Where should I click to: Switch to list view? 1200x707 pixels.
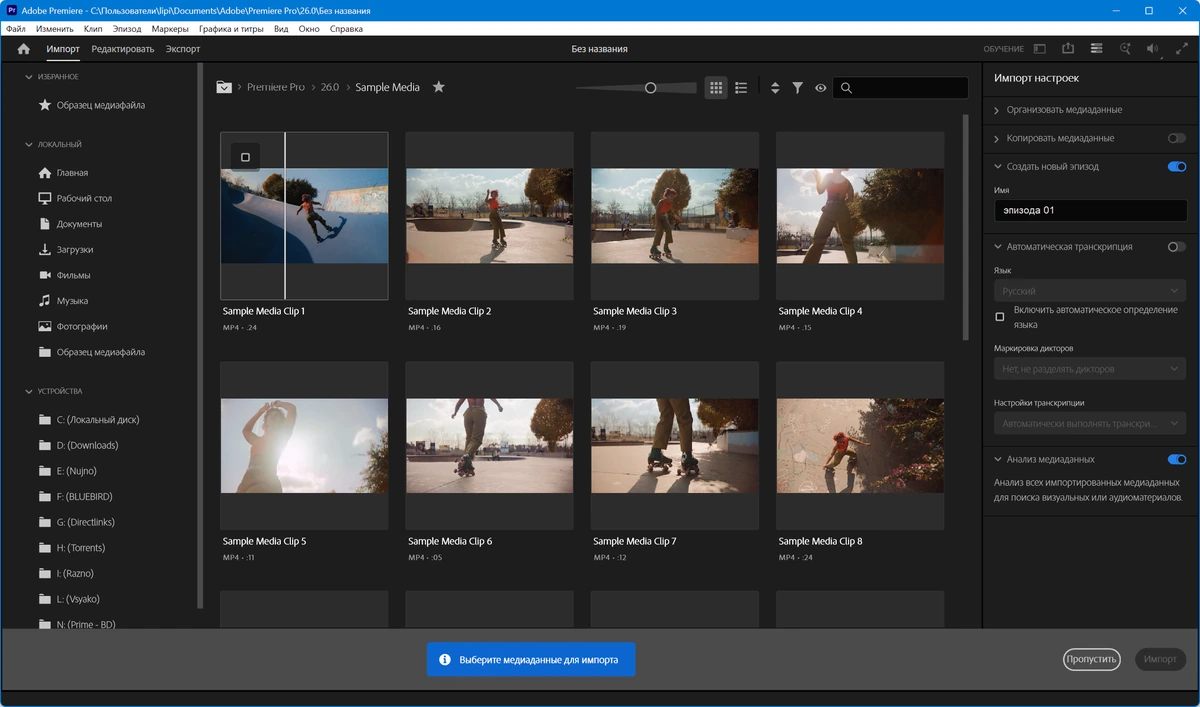[x=741, y=88]
